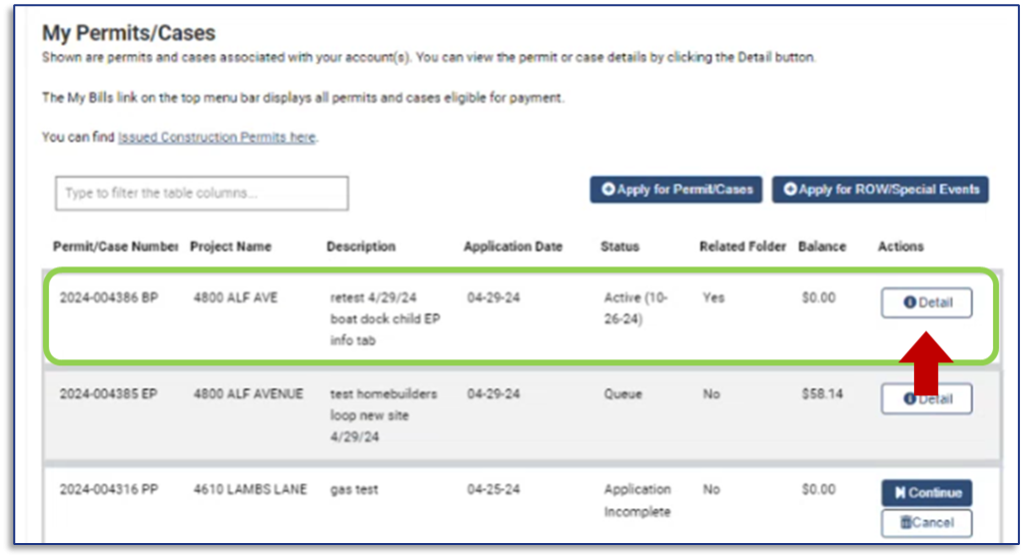Click the plus icon on Apply for ROW/Special Events
The height and width of the screenshot is (558, 1024).
[x=790, y=190]
